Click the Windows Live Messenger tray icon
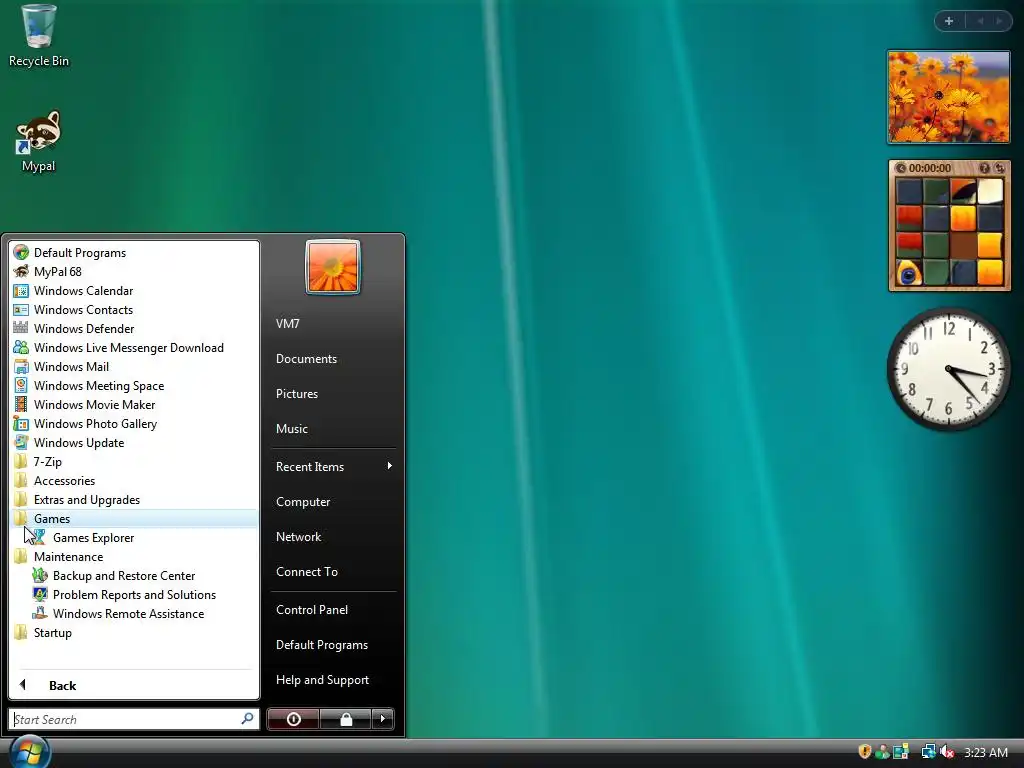The width and height of the screenshot is (1024, 768). tap(882, 752)
